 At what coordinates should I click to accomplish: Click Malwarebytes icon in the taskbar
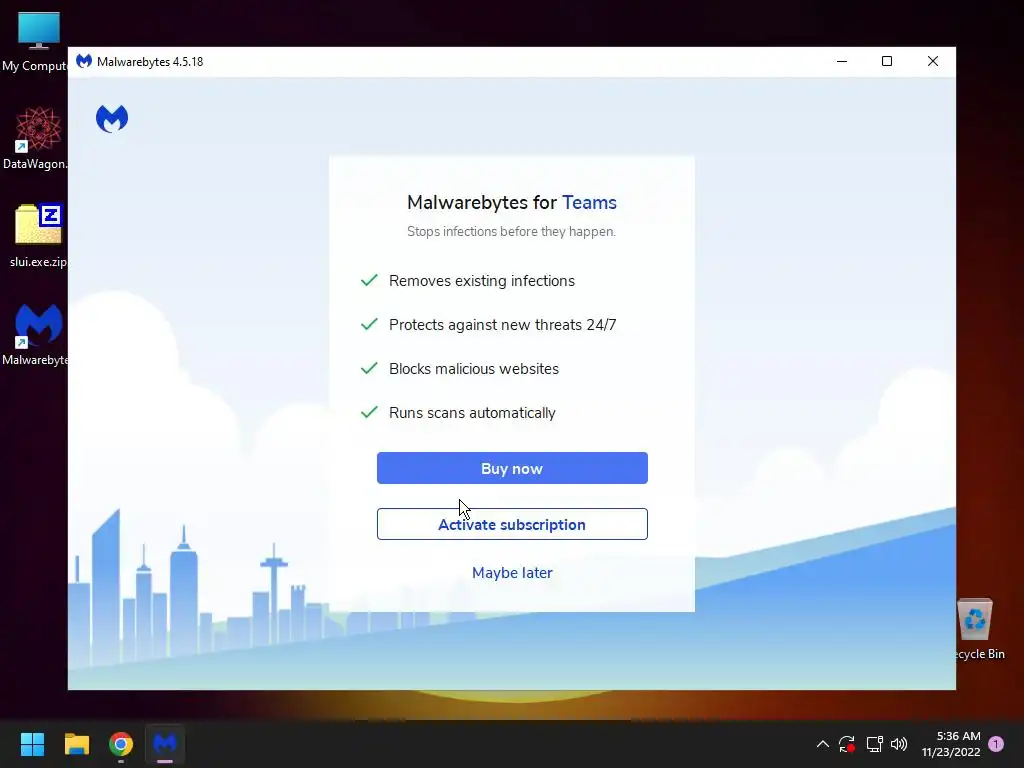(165, 744)
